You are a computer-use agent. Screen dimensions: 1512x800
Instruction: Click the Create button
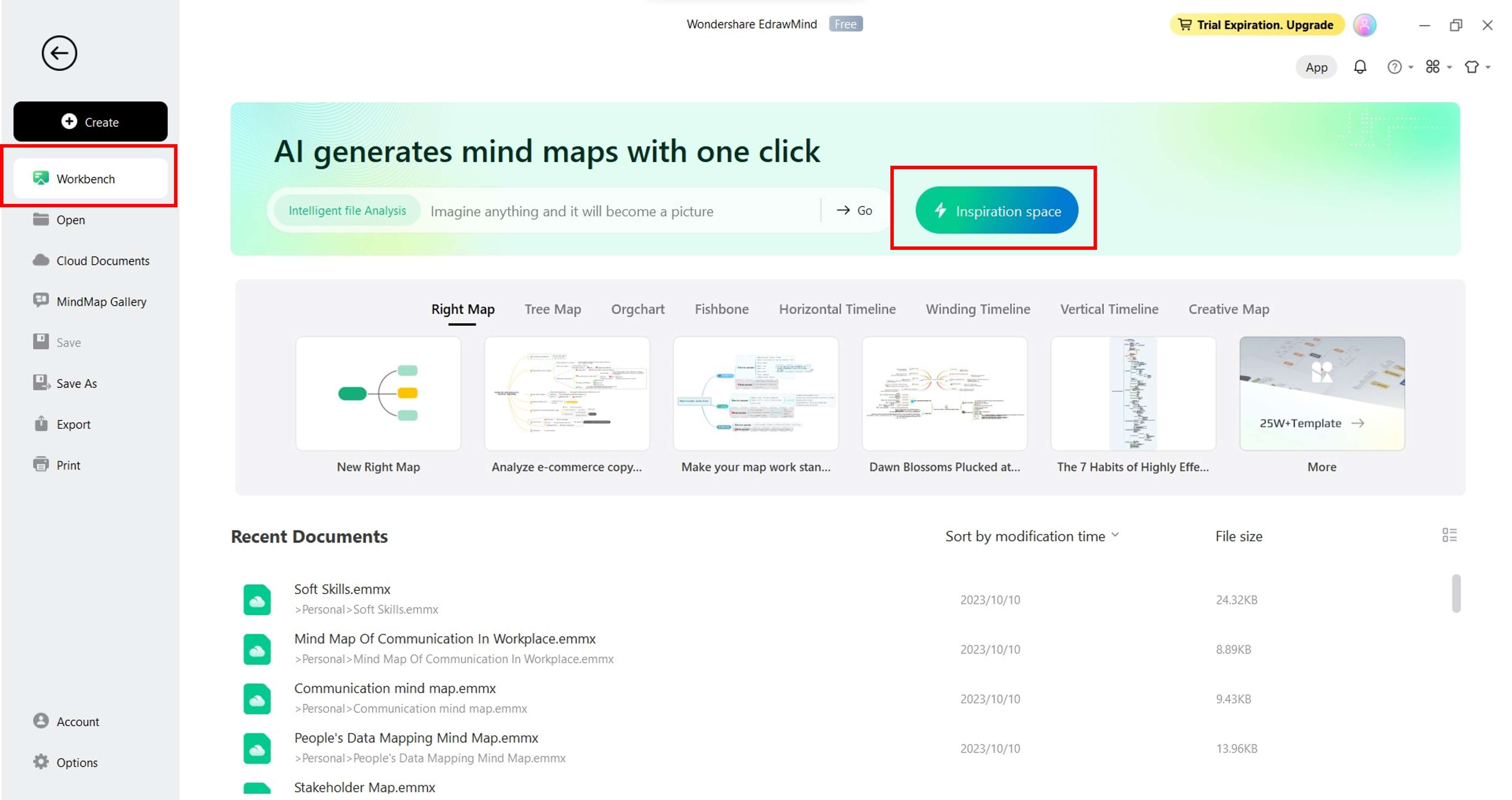click(90, 121)
